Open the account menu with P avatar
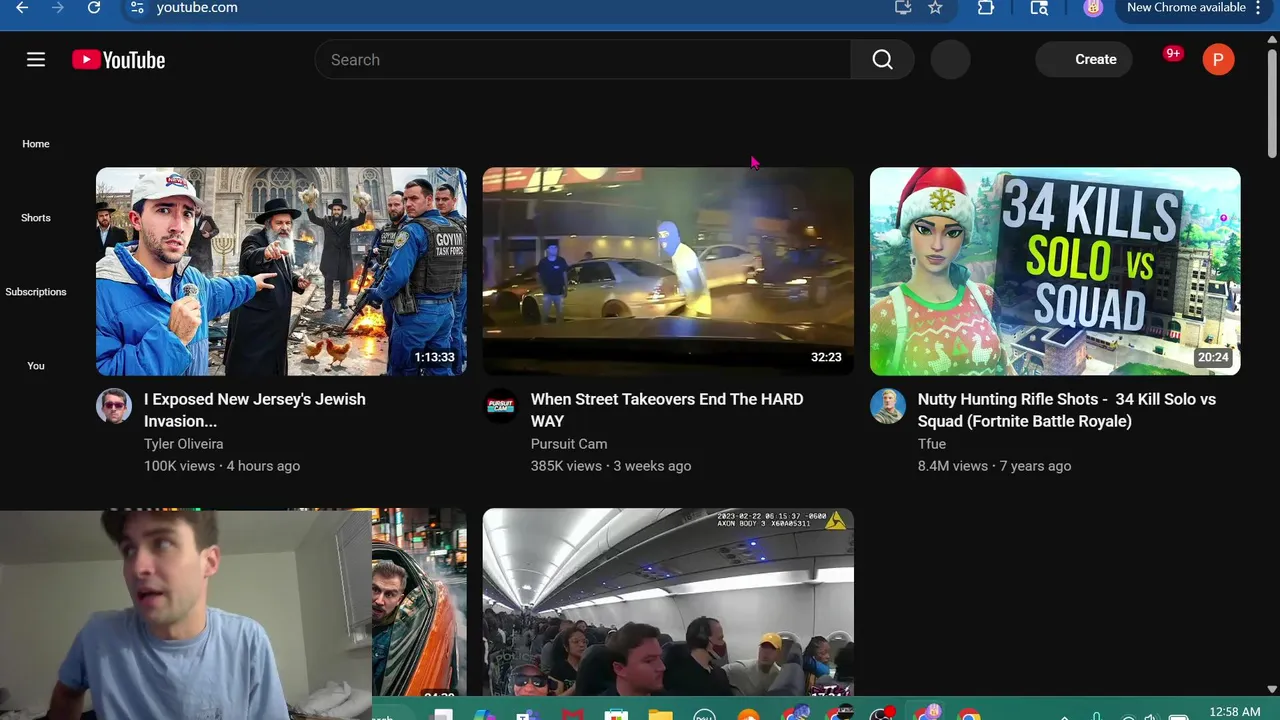 [x=1218, y=60]
